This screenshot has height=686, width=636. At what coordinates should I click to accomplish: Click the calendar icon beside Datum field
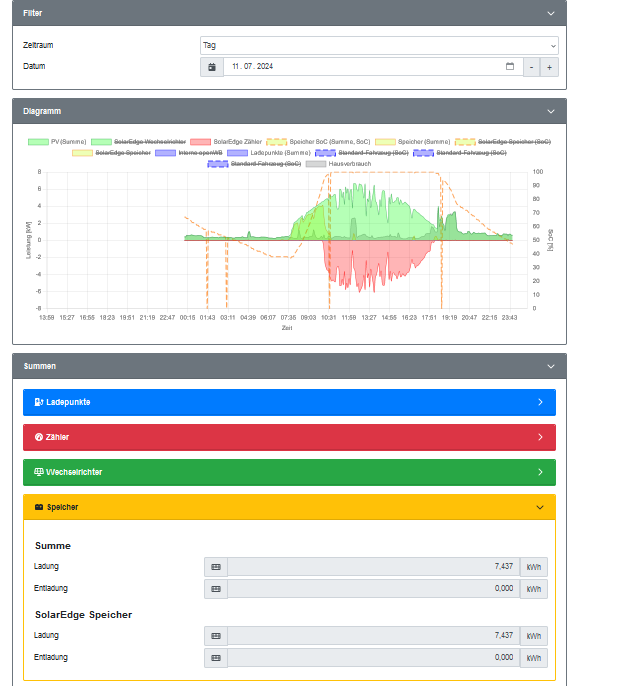pos(212,67)
